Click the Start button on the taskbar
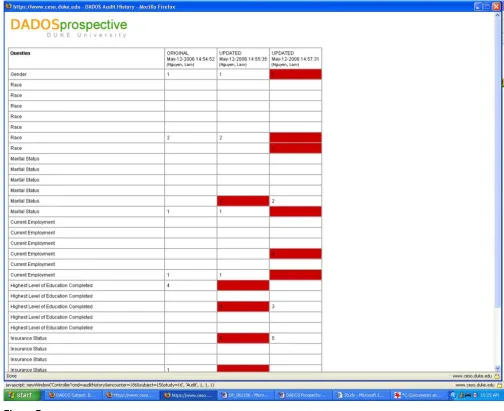504x411 pixels. click(x=22, y=395)
